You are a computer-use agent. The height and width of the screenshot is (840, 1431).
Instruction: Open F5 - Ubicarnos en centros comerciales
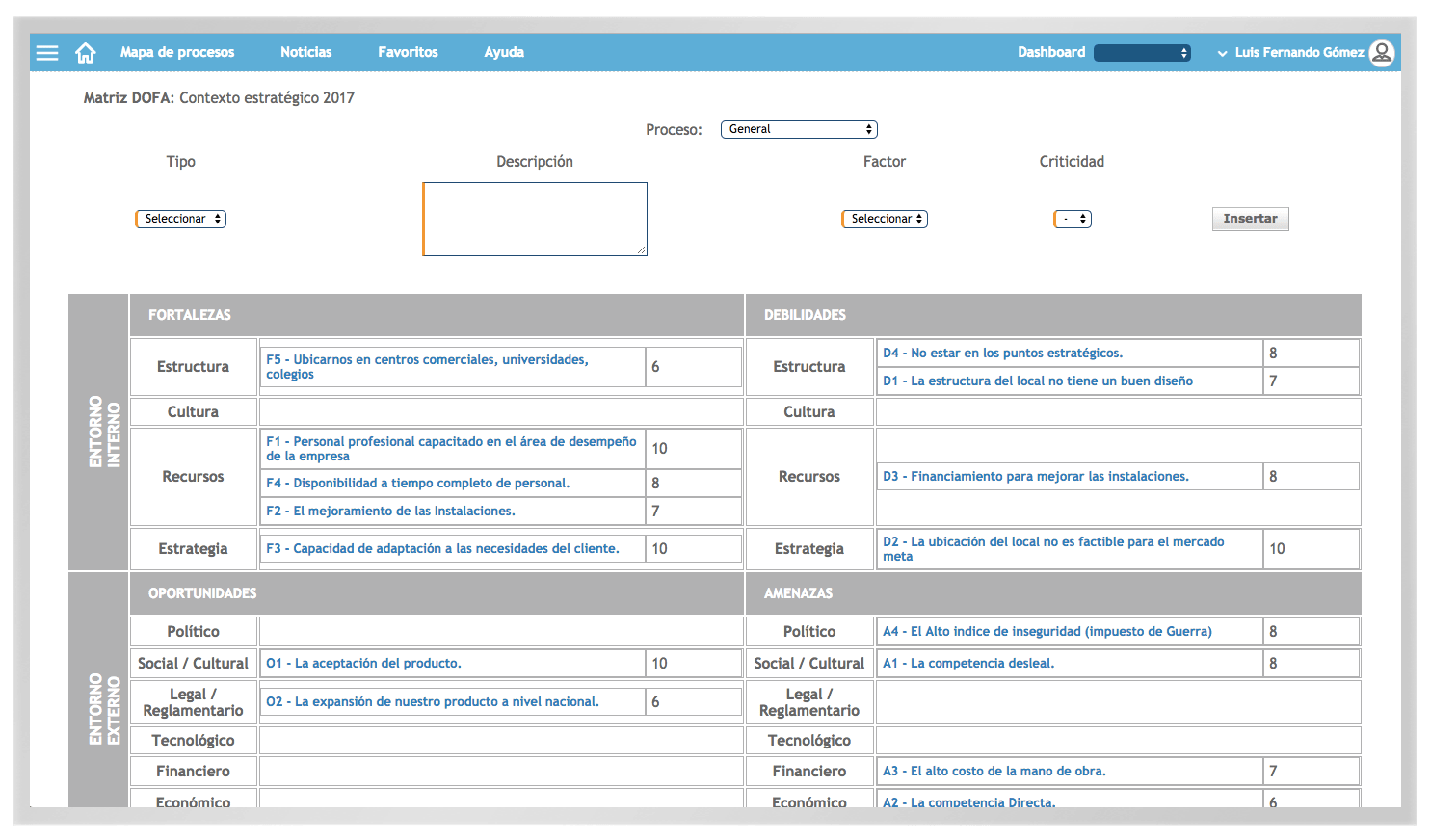point(427,367)
